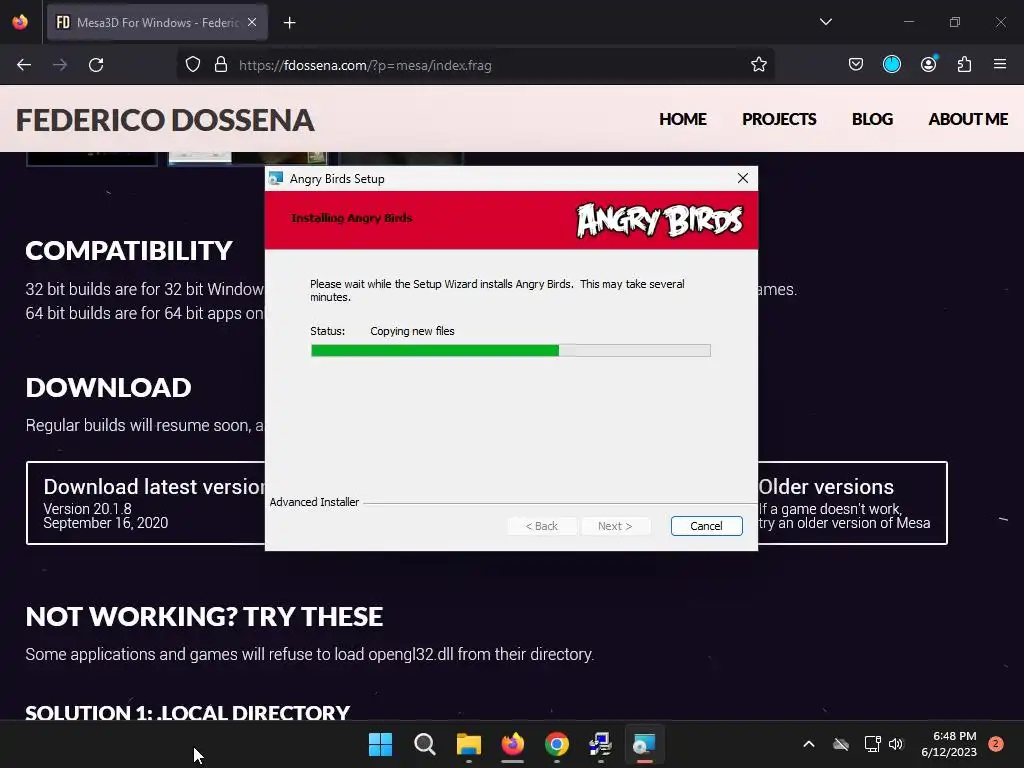This screenshot has height=768, width=1024.
Task: Click the cloud sync tray icon
Action: [841, 744]
